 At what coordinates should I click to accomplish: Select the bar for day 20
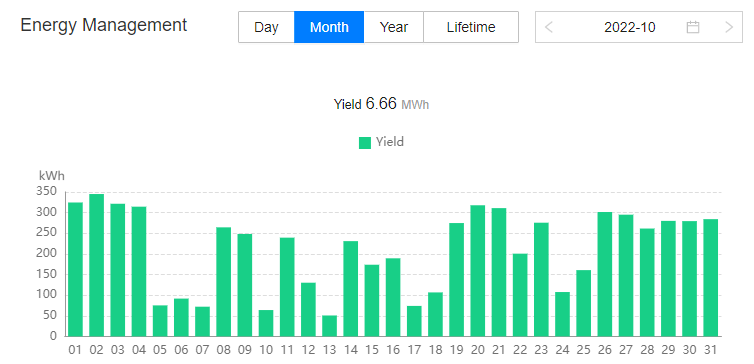[x=478, y=271]
